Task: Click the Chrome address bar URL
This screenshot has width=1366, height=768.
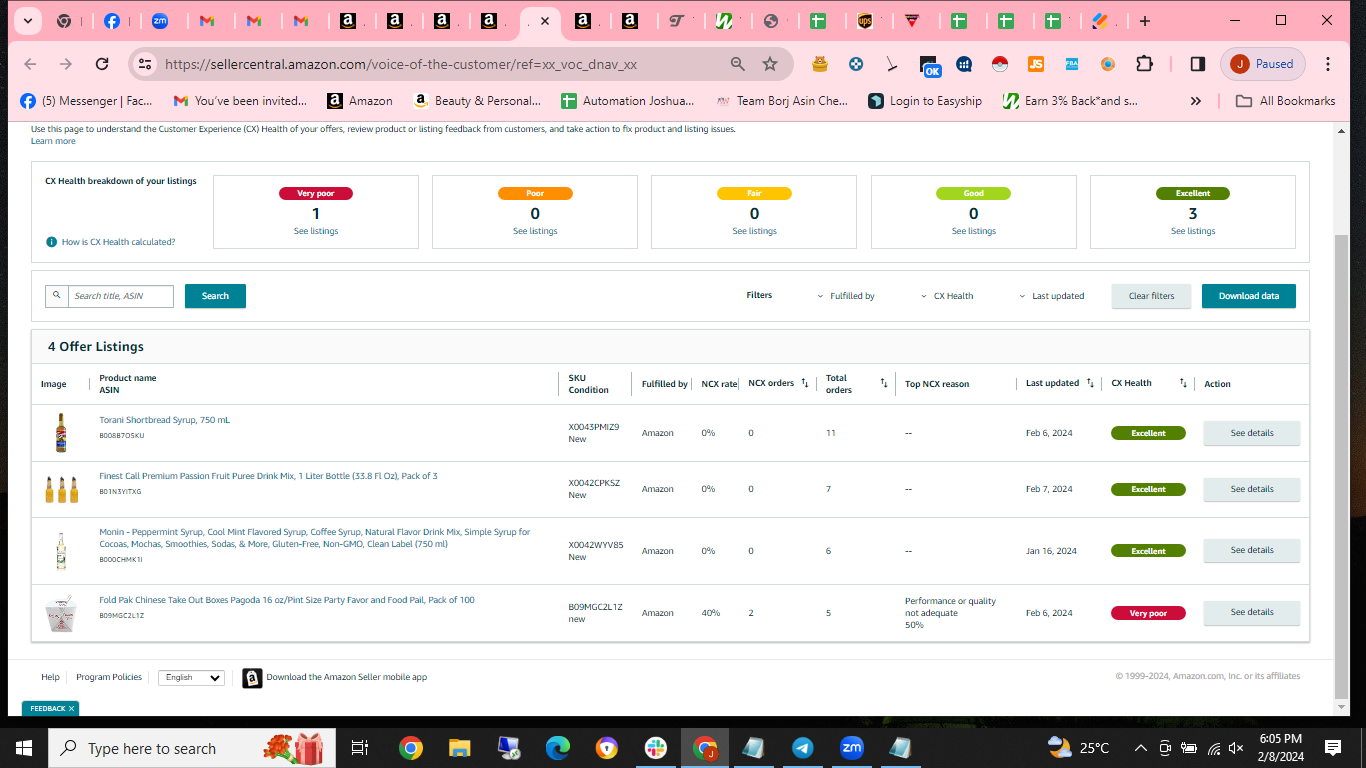Action: coord(401,64)
